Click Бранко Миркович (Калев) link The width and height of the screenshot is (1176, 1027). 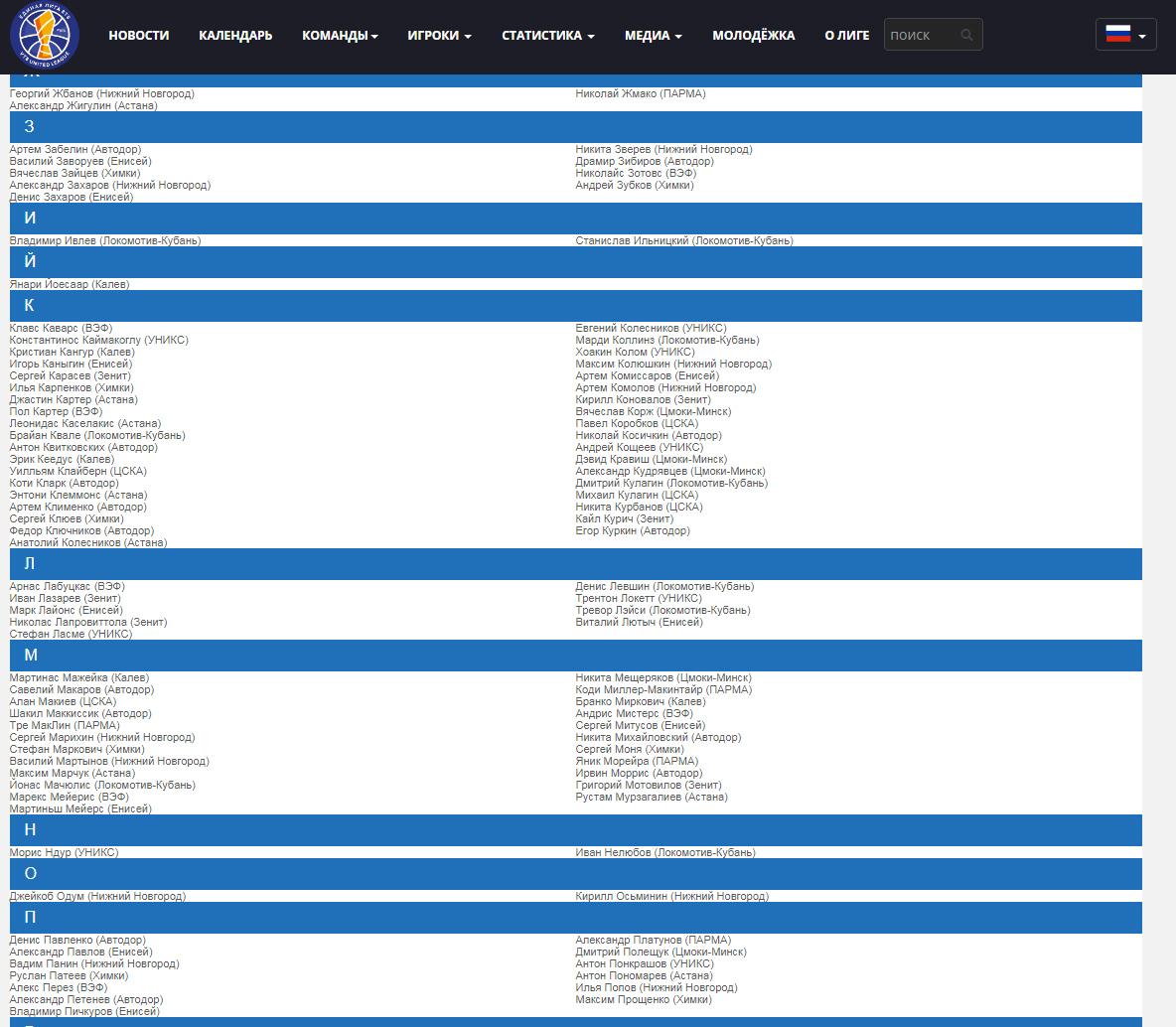641,701
